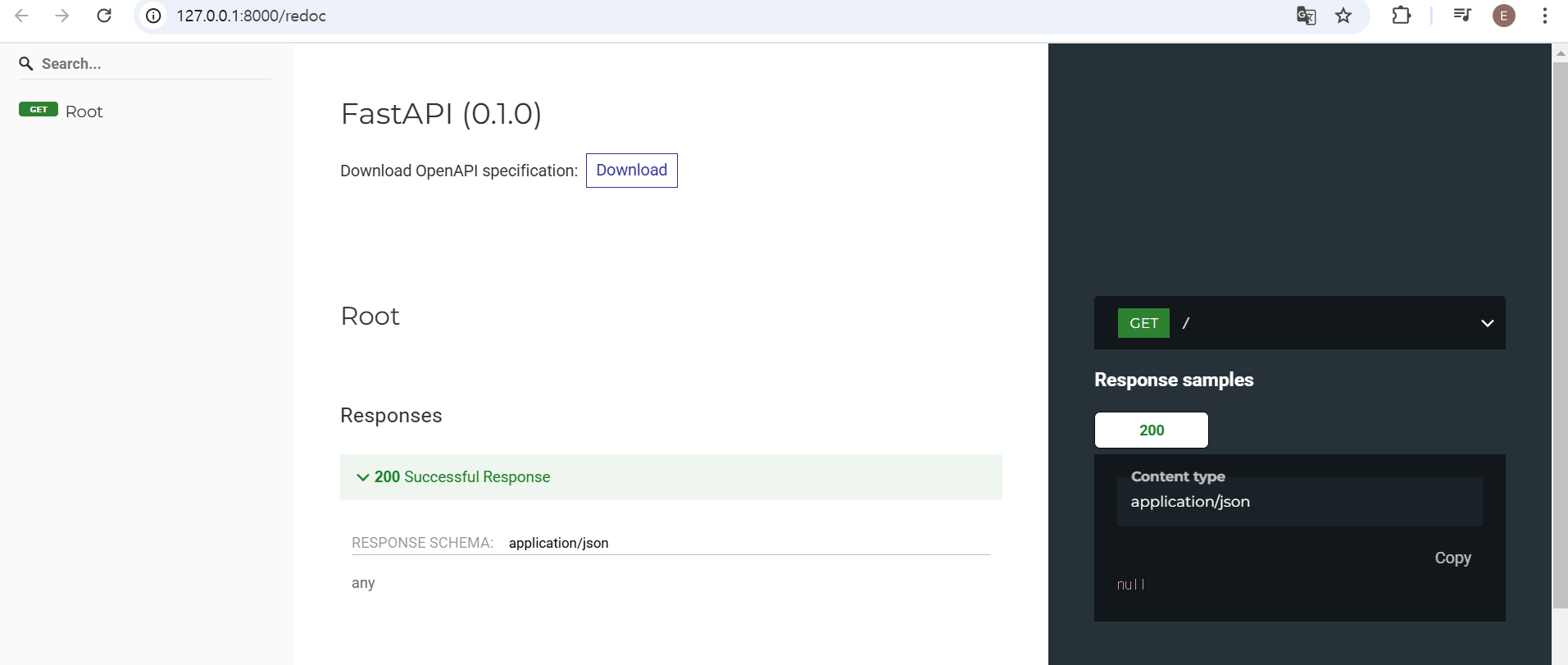Go back with the browser back arrow
This screenshot has width=1568, height=665.
[22, 16]
